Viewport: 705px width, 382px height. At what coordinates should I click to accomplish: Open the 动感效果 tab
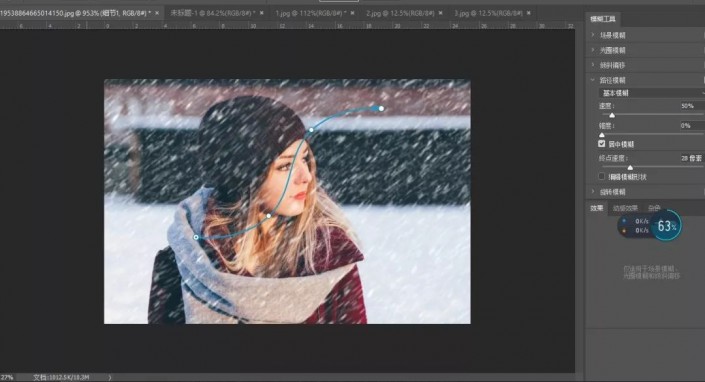click(625, 208)
